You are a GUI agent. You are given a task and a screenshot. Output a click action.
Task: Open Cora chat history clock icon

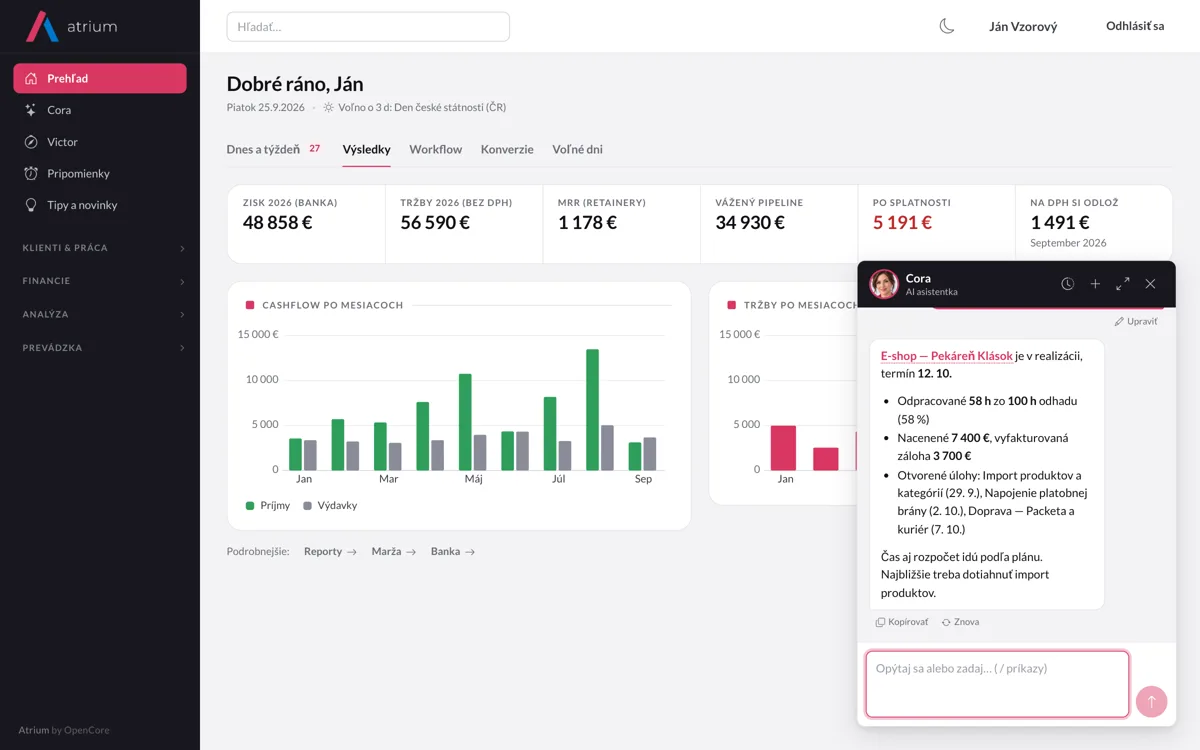pyautogui.click(x=1068, y=284)
